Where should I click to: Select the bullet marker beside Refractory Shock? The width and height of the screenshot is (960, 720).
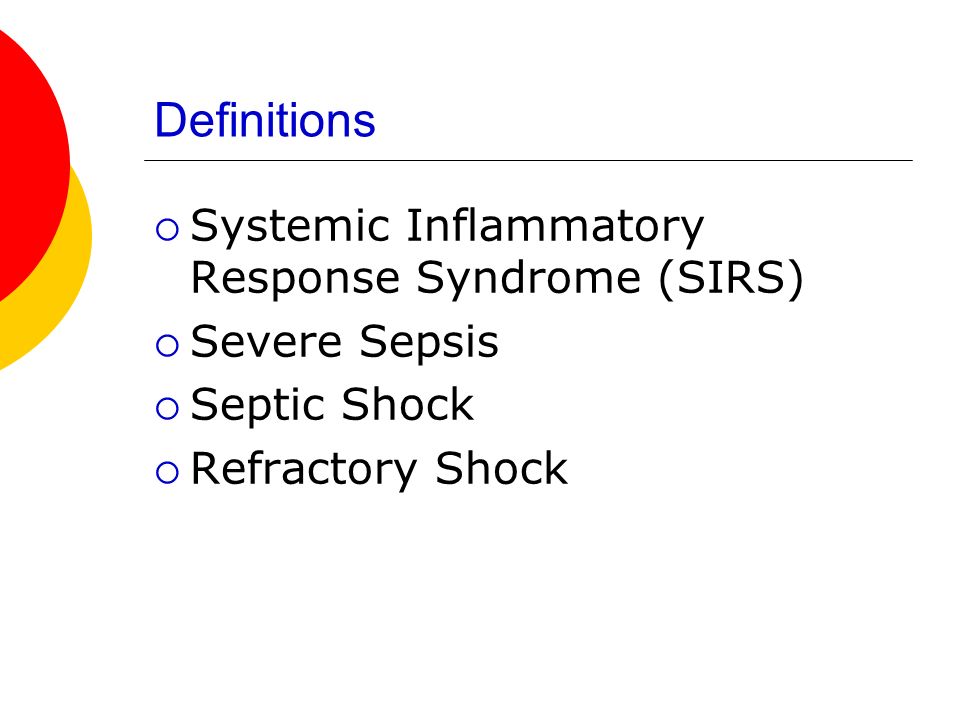point(167,473)
